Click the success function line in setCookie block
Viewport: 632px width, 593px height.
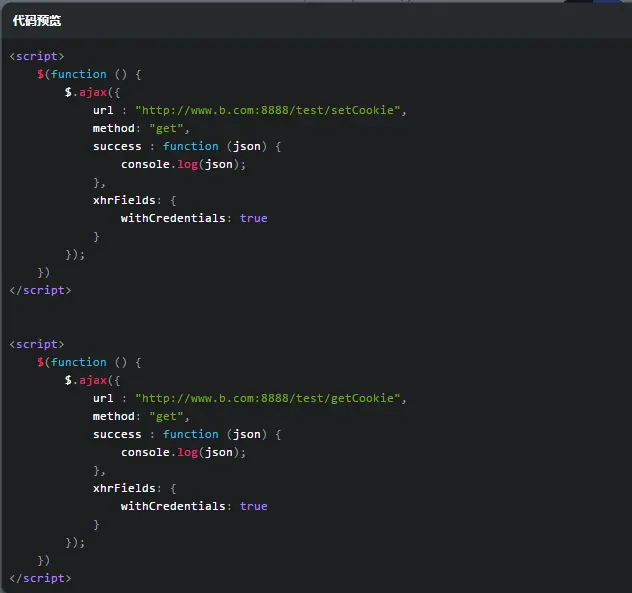pos(187,146)
